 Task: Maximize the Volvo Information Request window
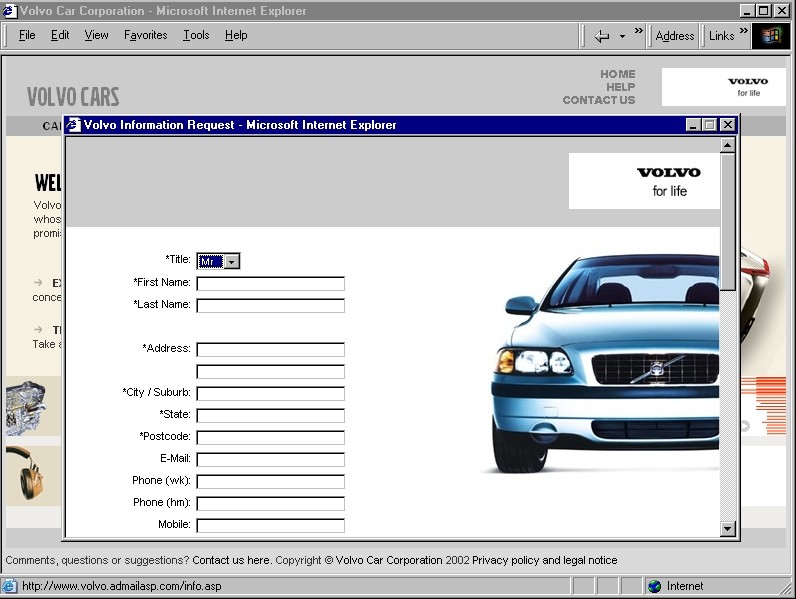(x=710, y=124)
